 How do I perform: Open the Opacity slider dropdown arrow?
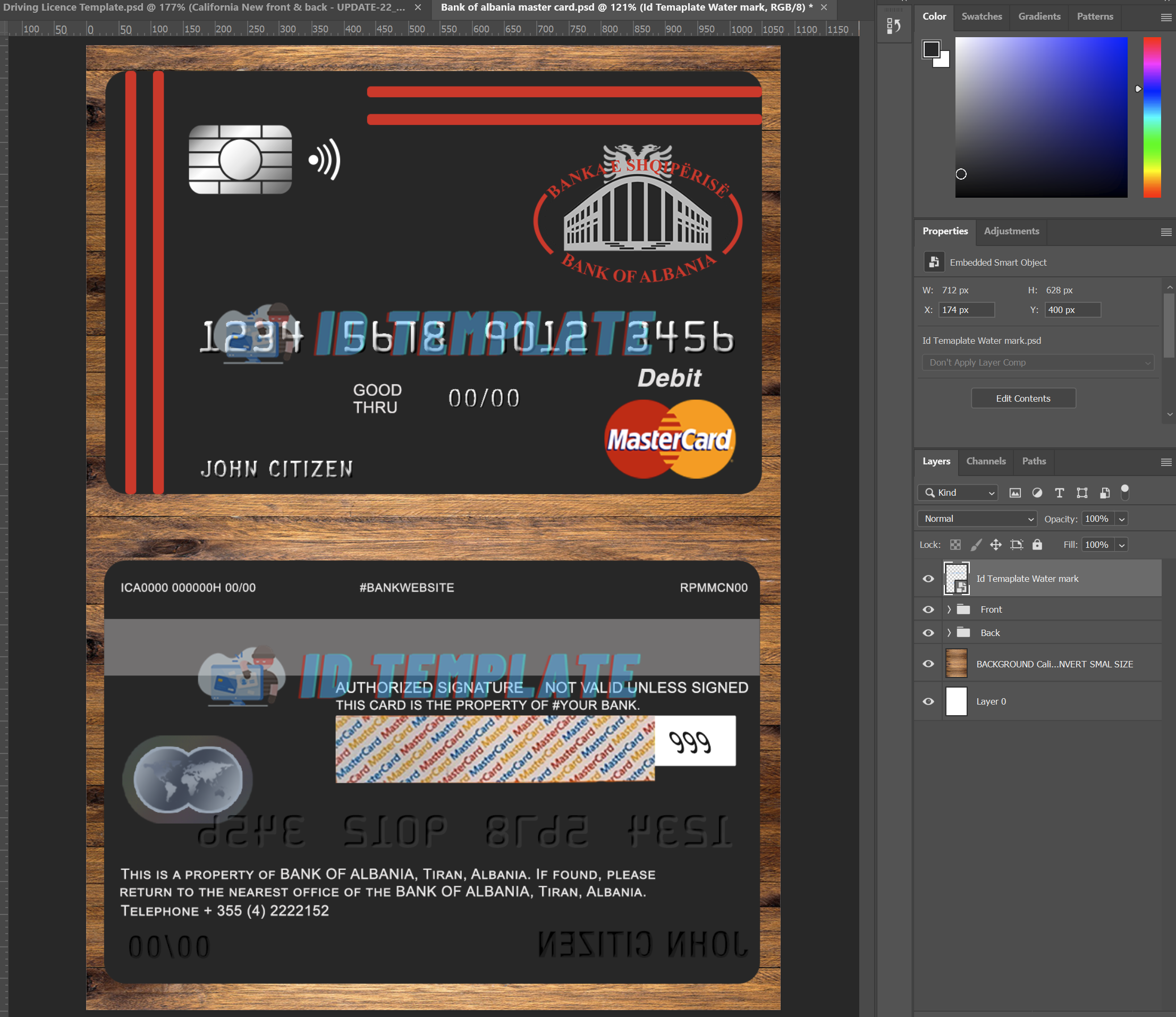(x=1121, y=519)
